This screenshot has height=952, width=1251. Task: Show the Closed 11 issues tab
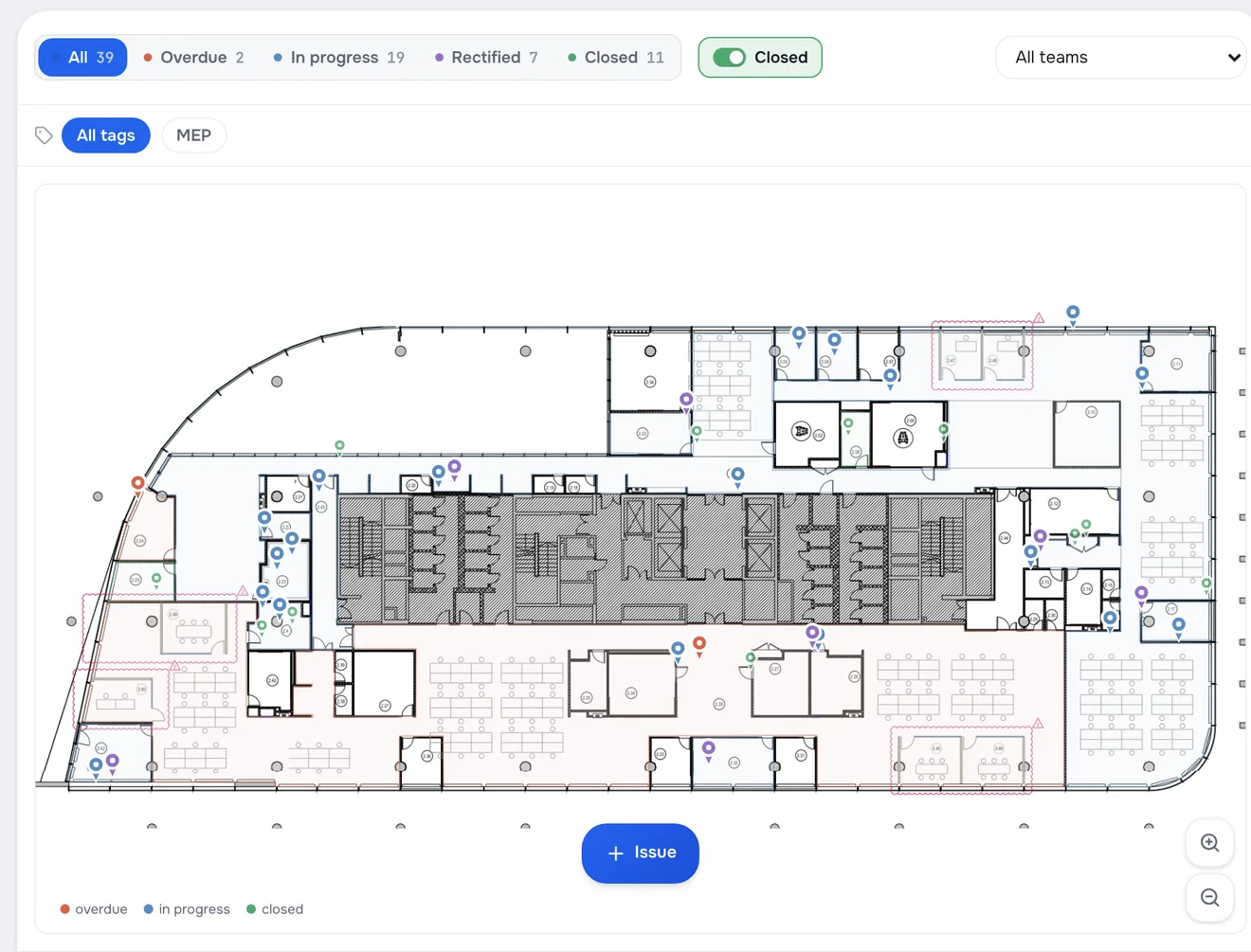click(x=616, y=58)
